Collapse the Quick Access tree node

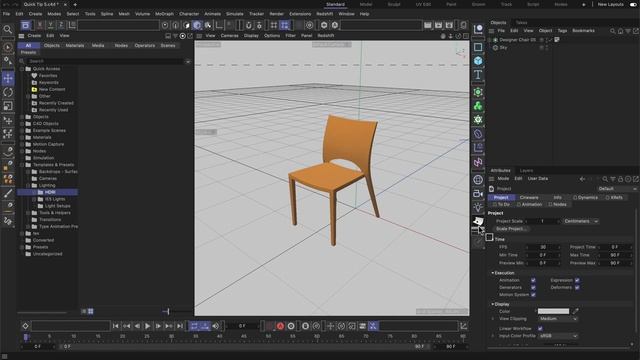(22, 69)
